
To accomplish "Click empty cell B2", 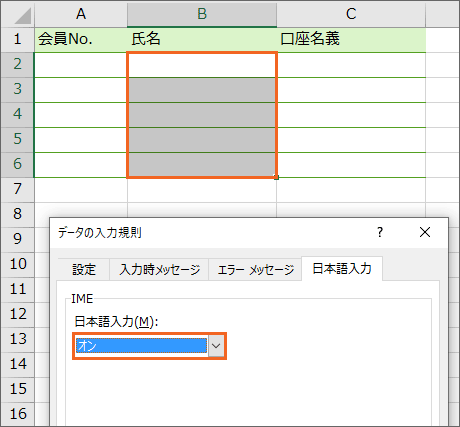I will click(202, 65).
